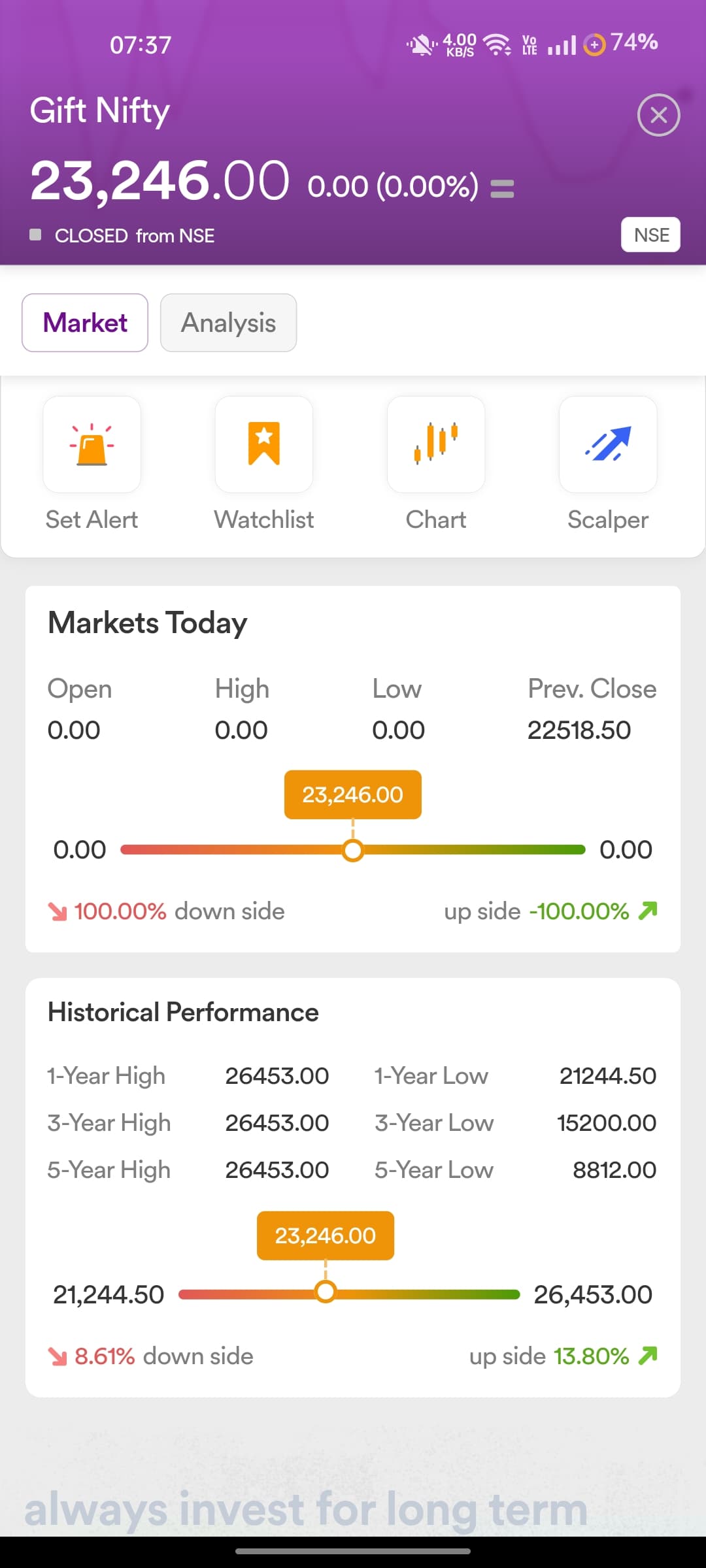Tap the Markets Today range slider handle
This screenshot has width=706, height=1568.
353,850
